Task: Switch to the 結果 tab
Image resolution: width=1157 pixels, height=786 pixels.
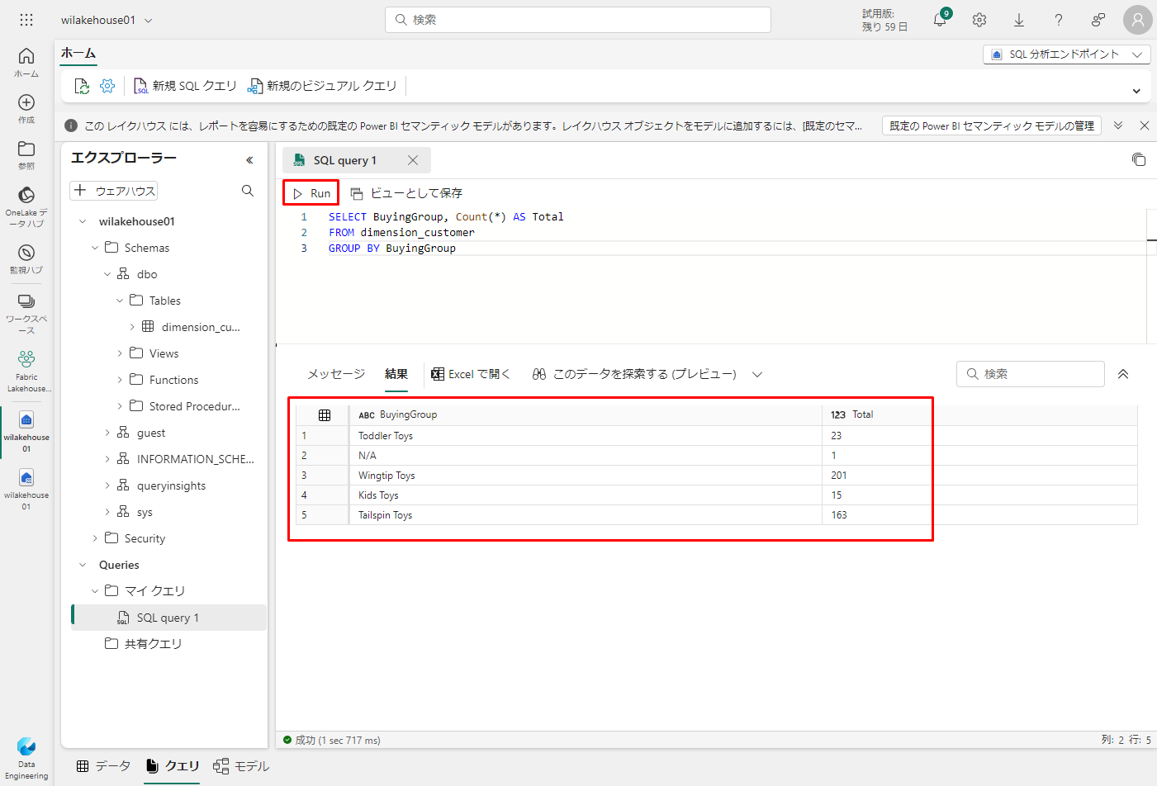Action: point(396,374)
